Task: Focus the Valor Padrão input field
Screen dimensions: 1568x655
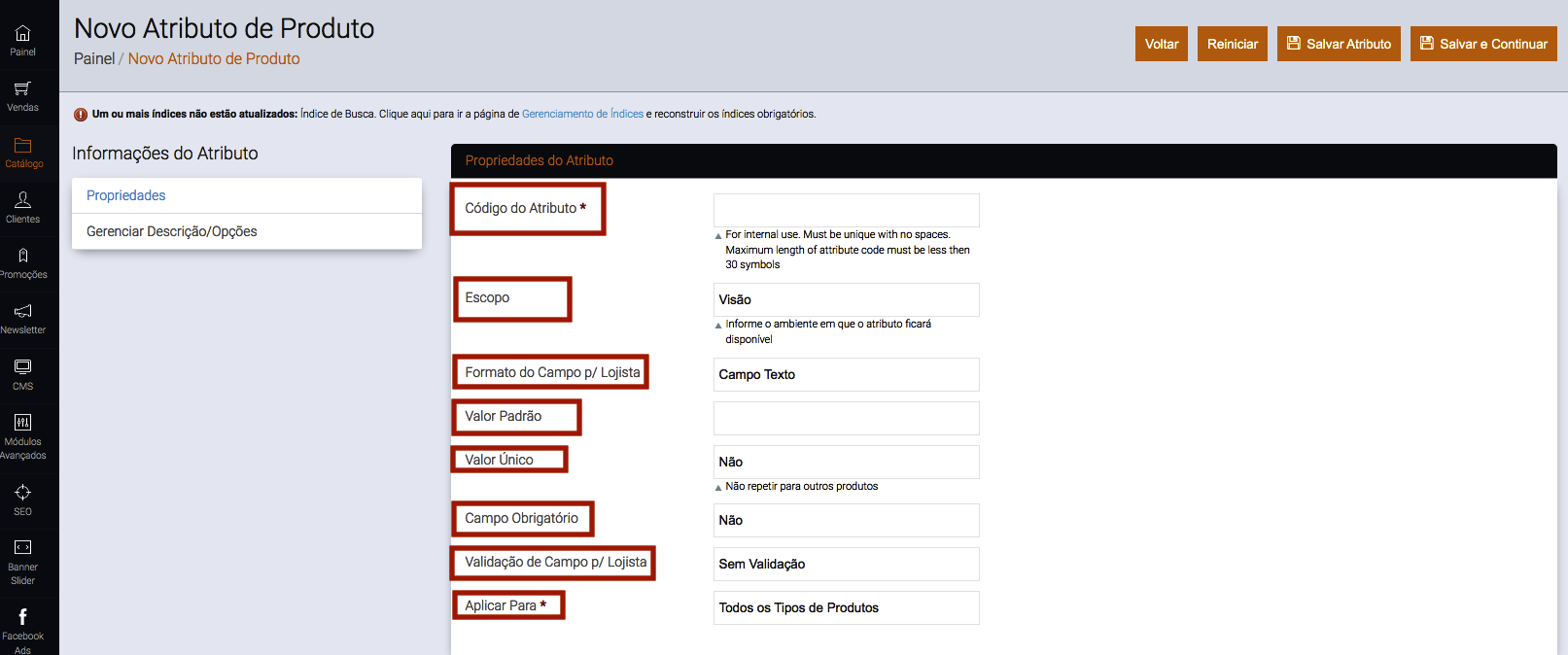Action: click(x=846, y=418)
